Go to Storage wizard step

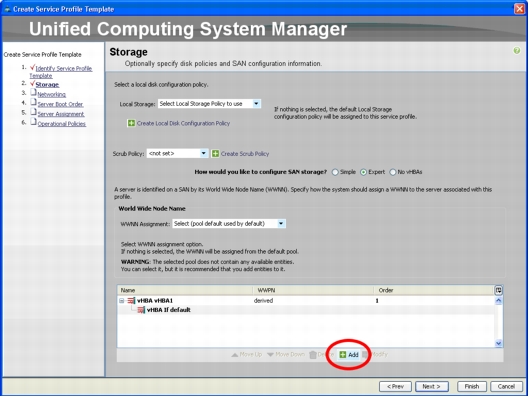coord(47,85)
